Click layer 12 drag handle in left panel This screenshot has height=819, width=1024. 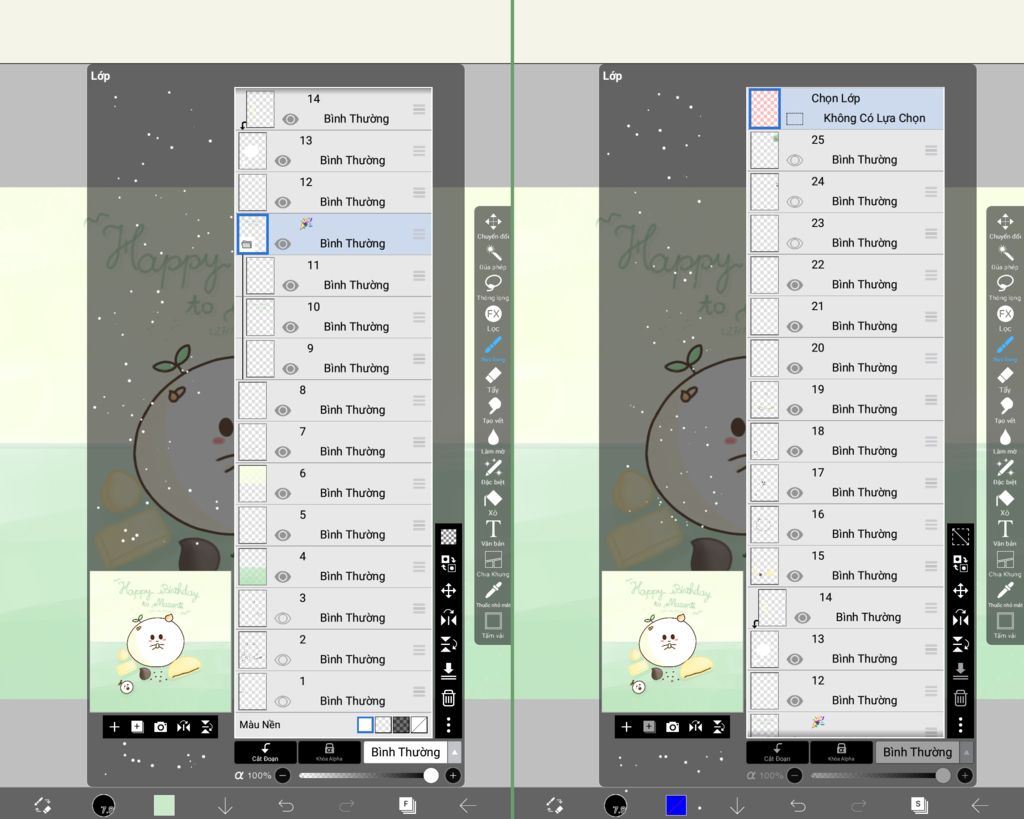419,192
